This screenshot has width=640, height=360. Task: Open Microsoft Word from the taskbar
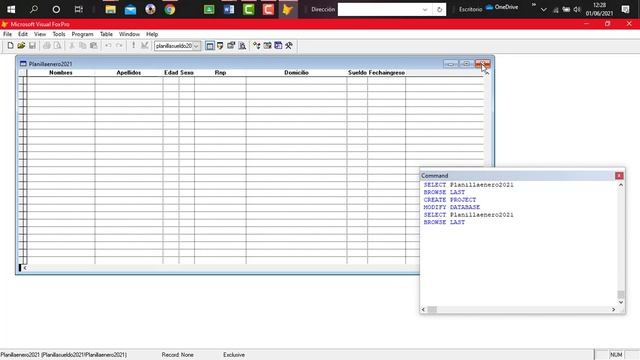click(229, 9)
